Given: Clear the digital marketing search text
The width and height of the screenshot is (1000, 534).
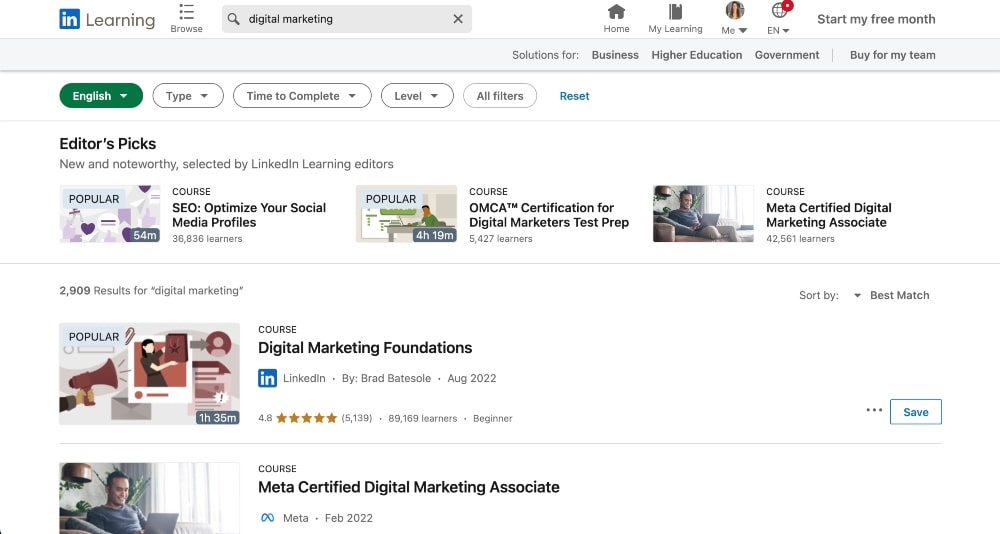Looking at the screenshot, I should click(458, 19).
